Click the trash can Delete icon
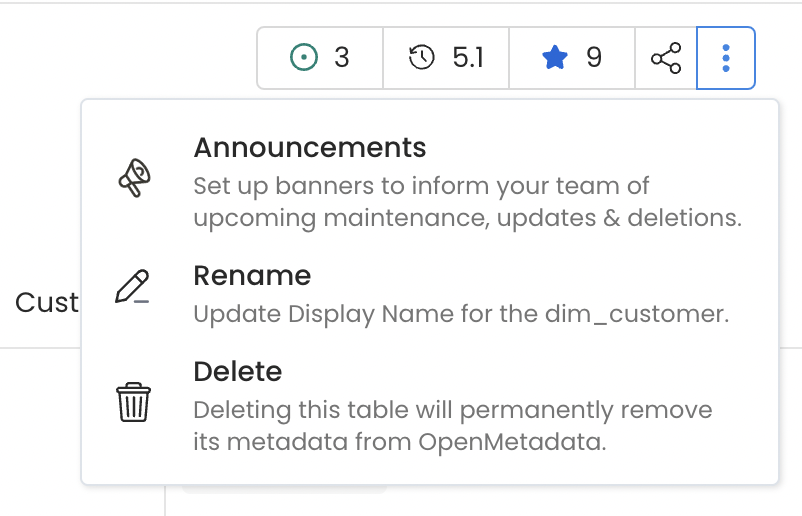This screenshot has height=516, width=802. (133, 403)
